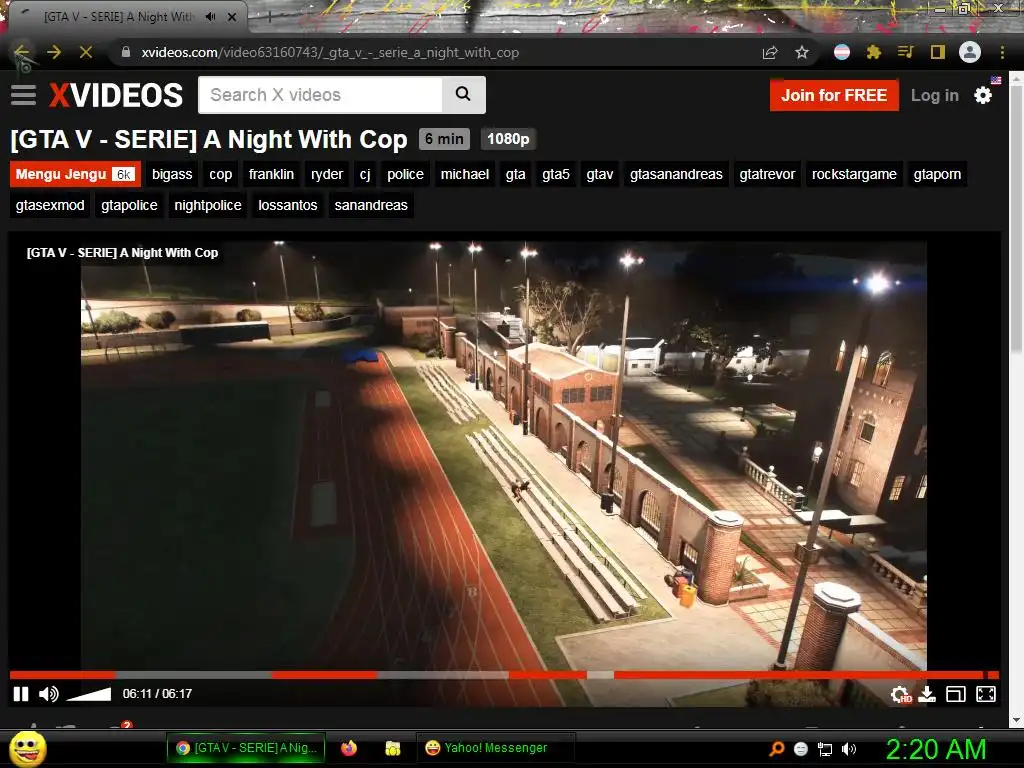Screen dimensions: 1024x768
Task: Open video quality HD settings
Action: 901,694
